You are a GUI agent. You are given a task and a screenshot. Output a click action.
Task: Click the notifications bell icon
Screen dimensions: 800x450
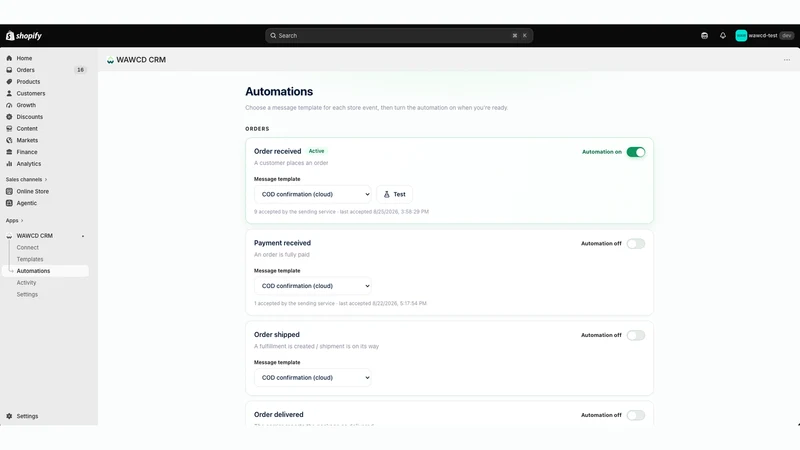723,36
